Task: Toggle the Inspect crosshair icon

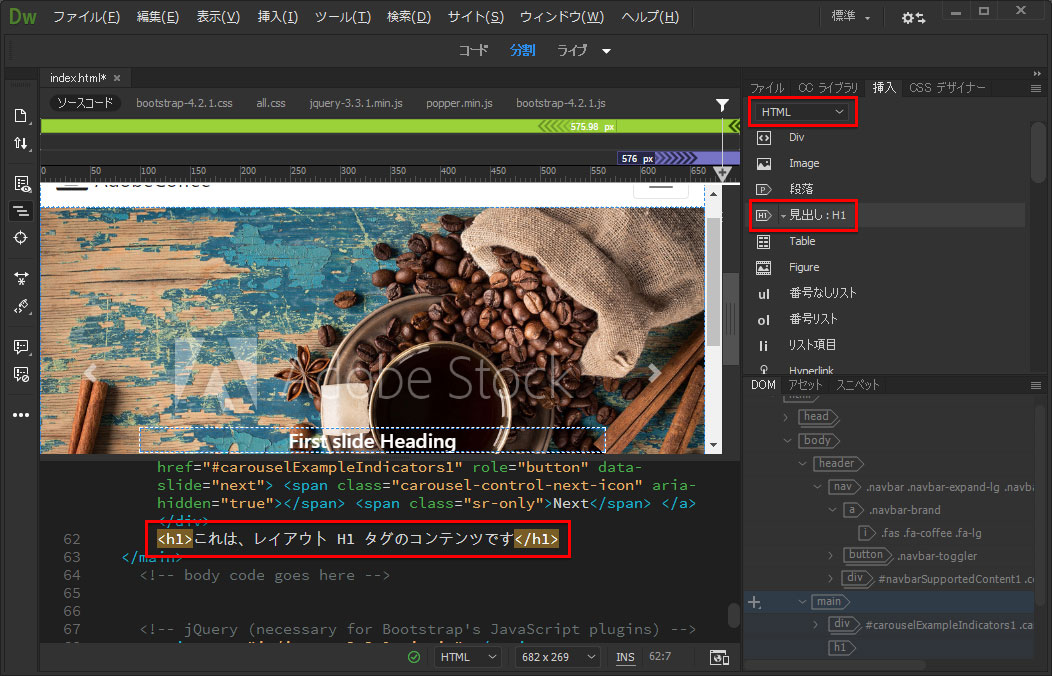Action: (20, 238)
